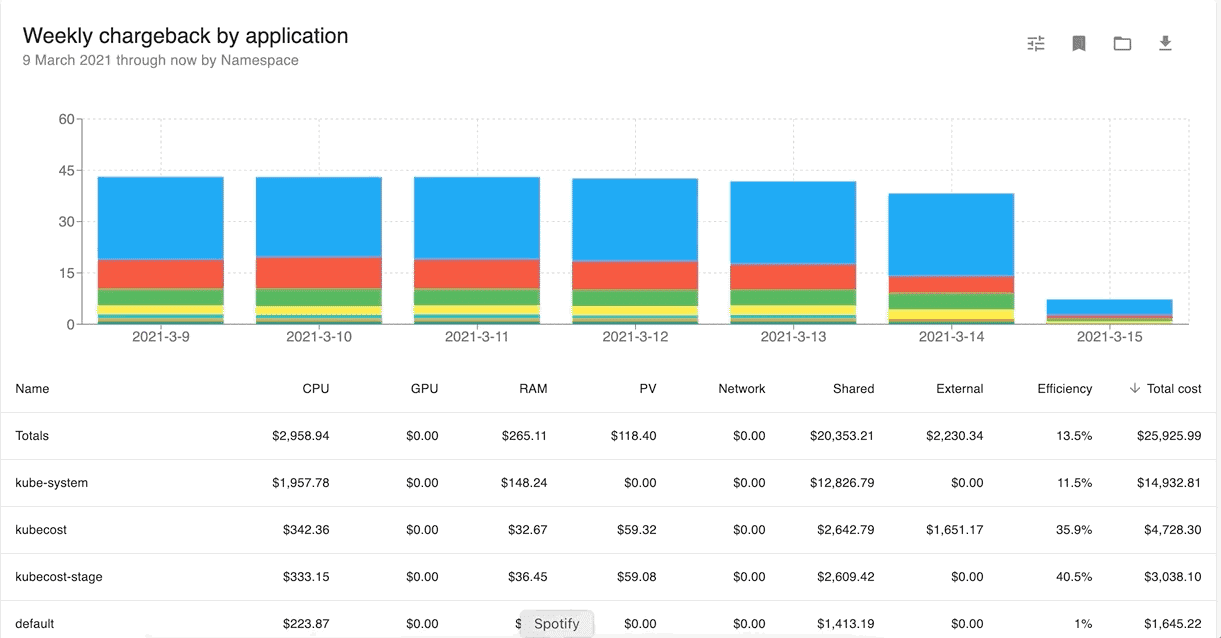1221x638 pixels.
Task: Open the report filter settings icon
Action: point(1035,43)
